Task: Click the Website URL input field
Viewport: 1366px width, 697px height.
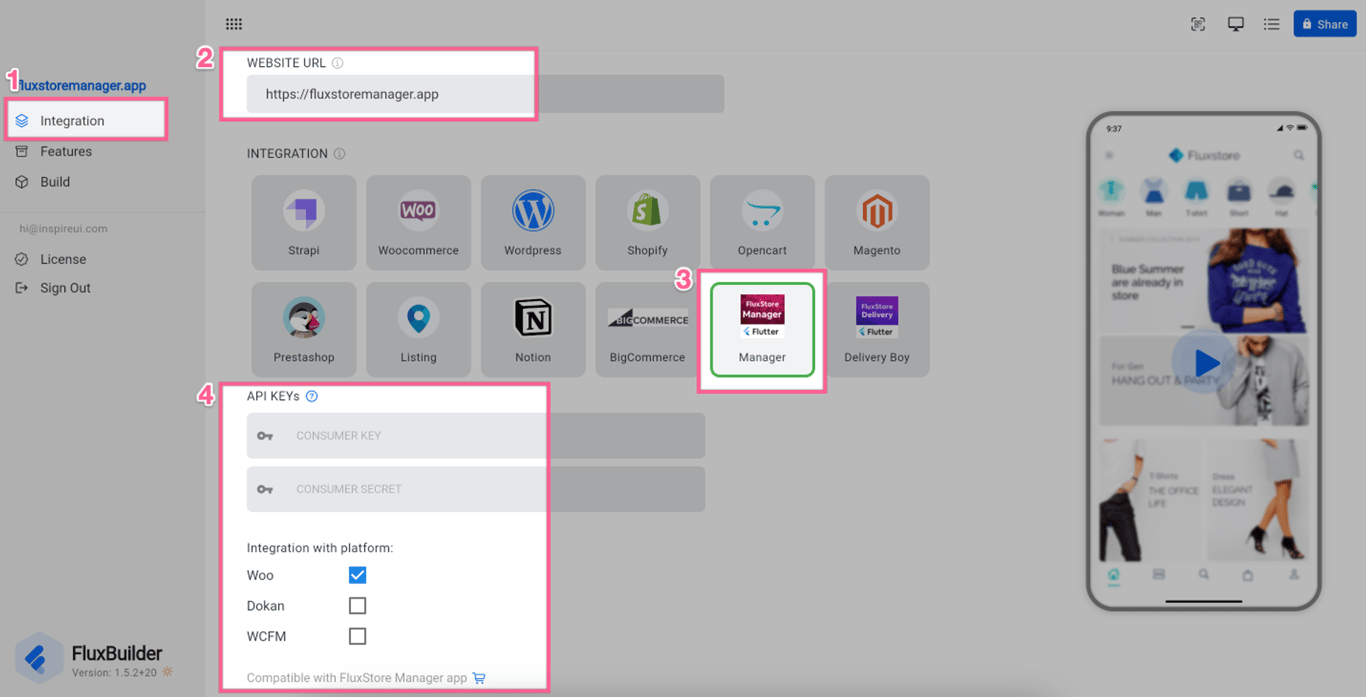Action: click(x=485, y=94)
